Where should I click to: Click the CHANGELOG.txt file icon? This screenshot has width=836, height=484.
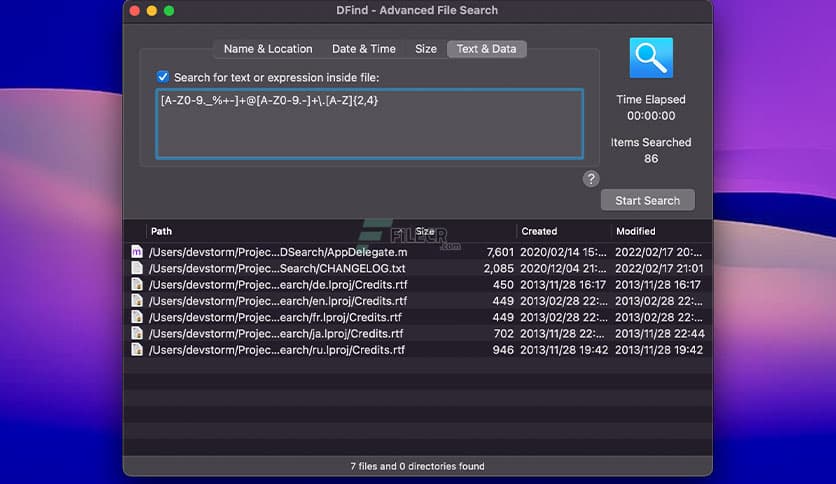point(137,268)
